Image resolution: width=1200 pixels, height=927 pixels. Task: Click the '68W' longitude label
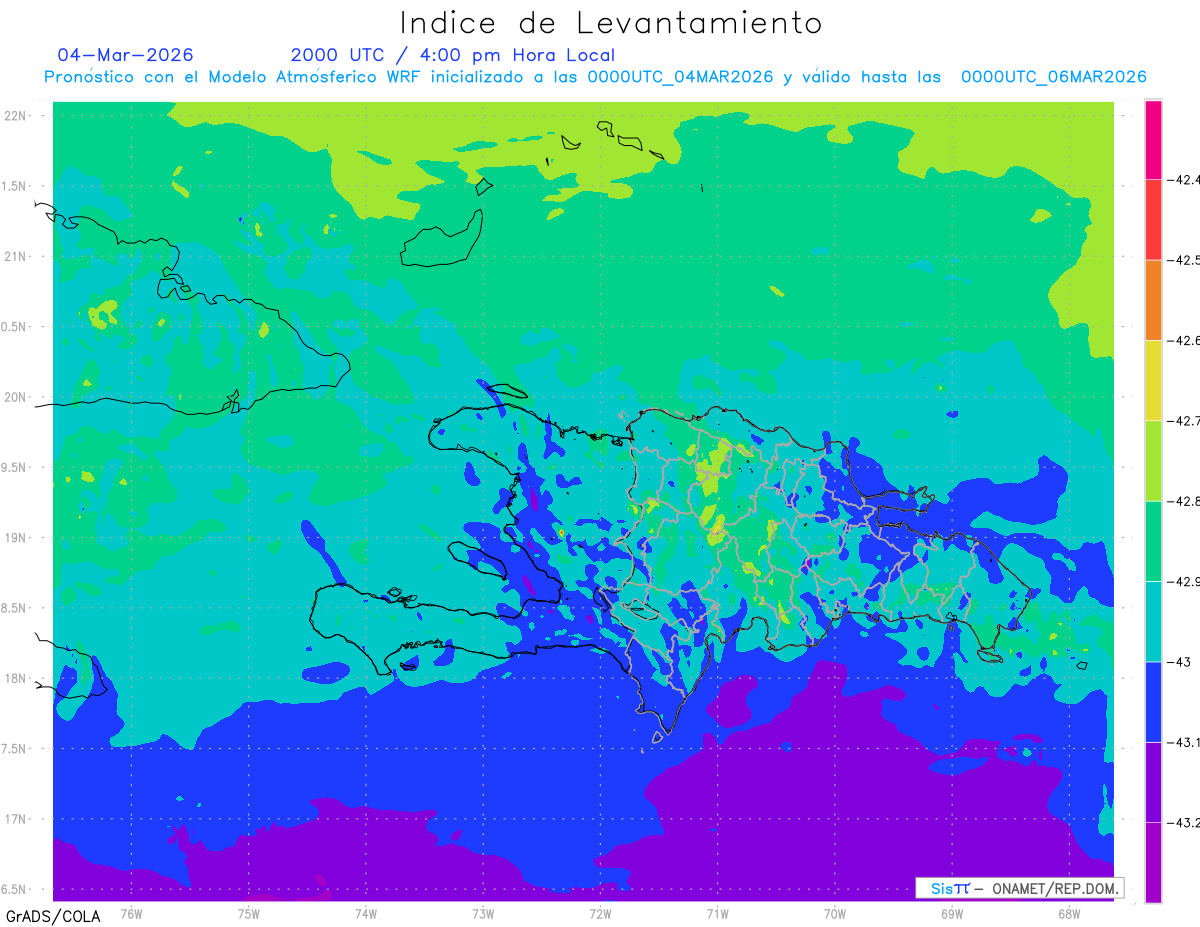[1069, 913]
